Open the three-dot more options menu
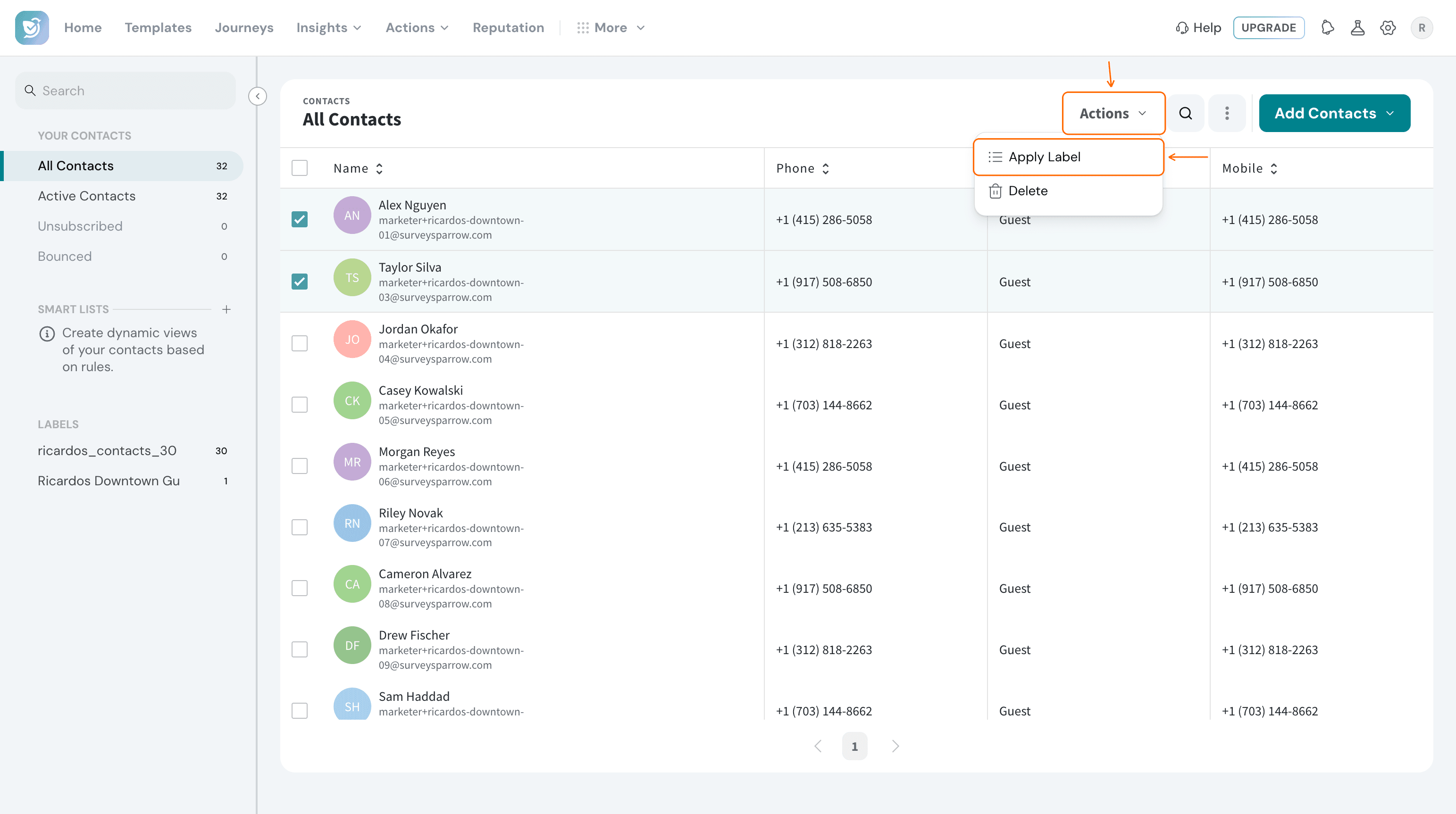 [x=1227, y=114]
